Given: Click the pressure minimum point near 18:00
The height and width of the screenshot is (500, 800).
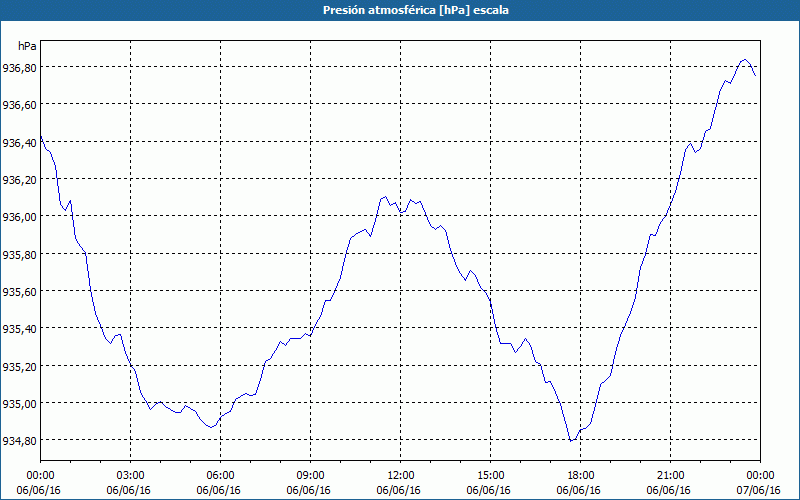Looking at the screenshot, I should click(571, 440).
